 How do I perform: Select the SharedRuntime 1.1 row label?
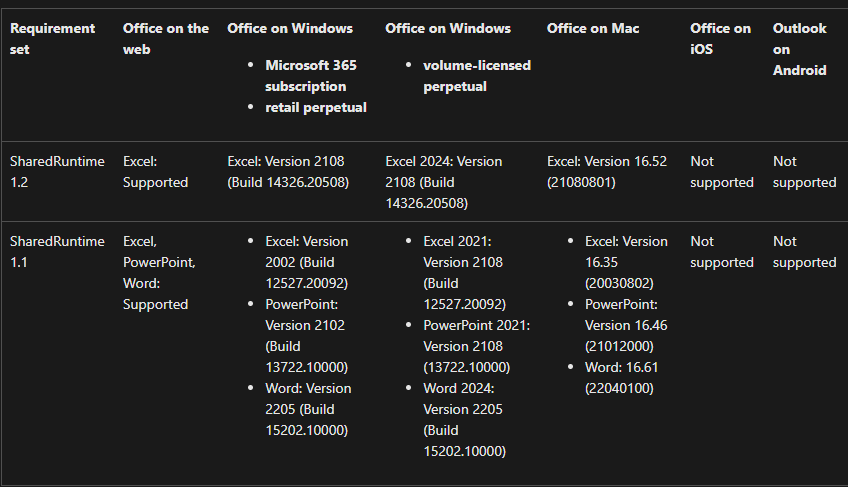pyautogui.click(x=57, y=252)
